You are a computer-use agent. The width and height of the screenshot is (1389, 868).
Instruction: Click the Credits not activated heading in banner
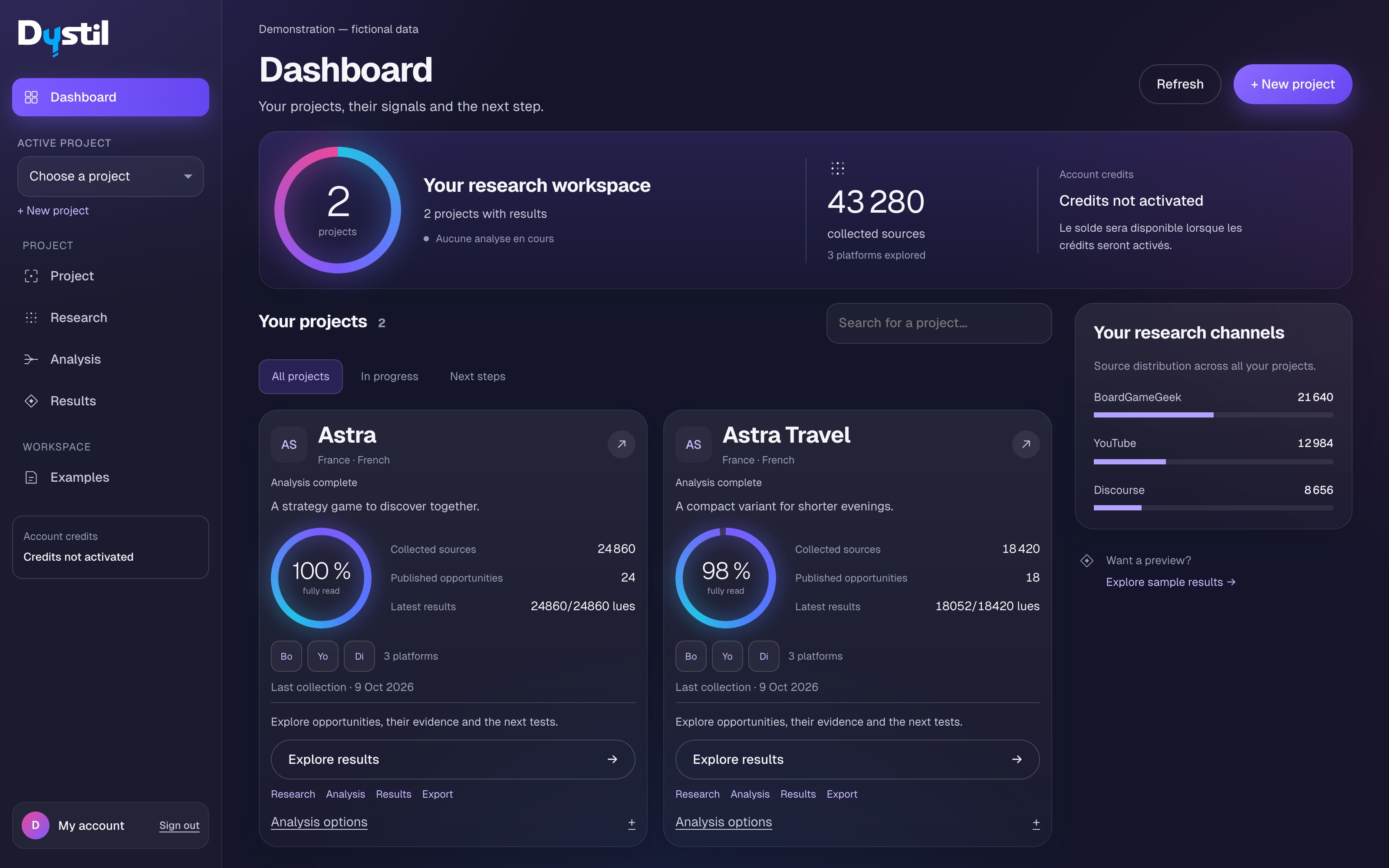coord(1131,201)
